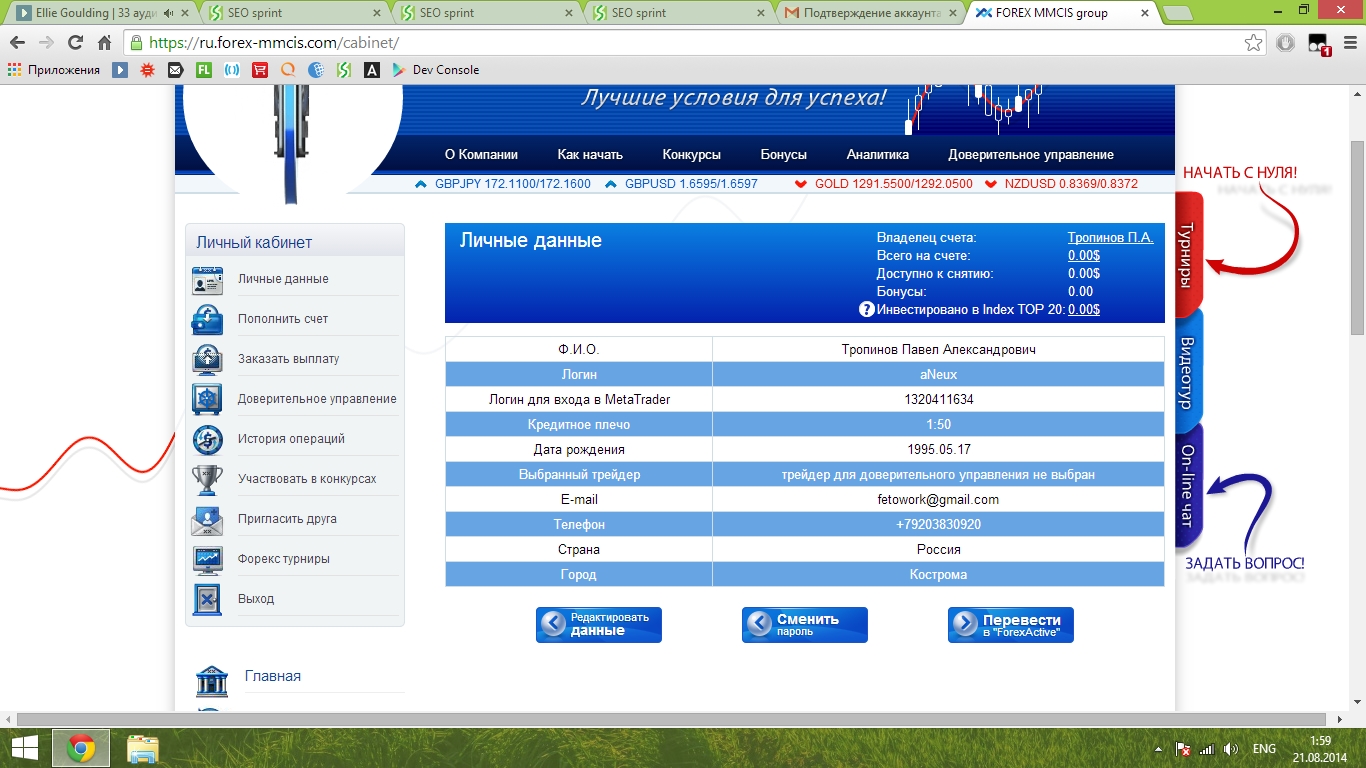Open the Windows Start button
Image resolution: width=1366 pixels, height=768 pixels.
[x=25, y=748]
